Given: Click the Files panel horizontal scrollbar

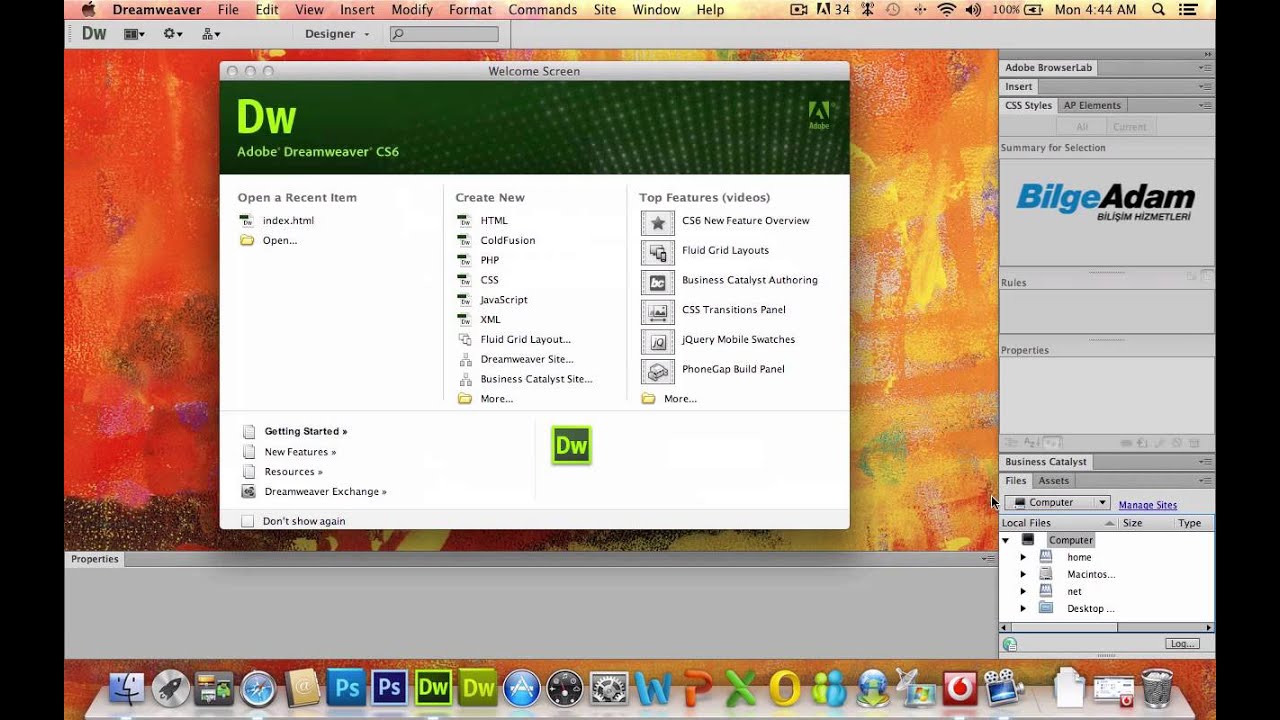Looking at the screenshot, I should click(1107, 628).
